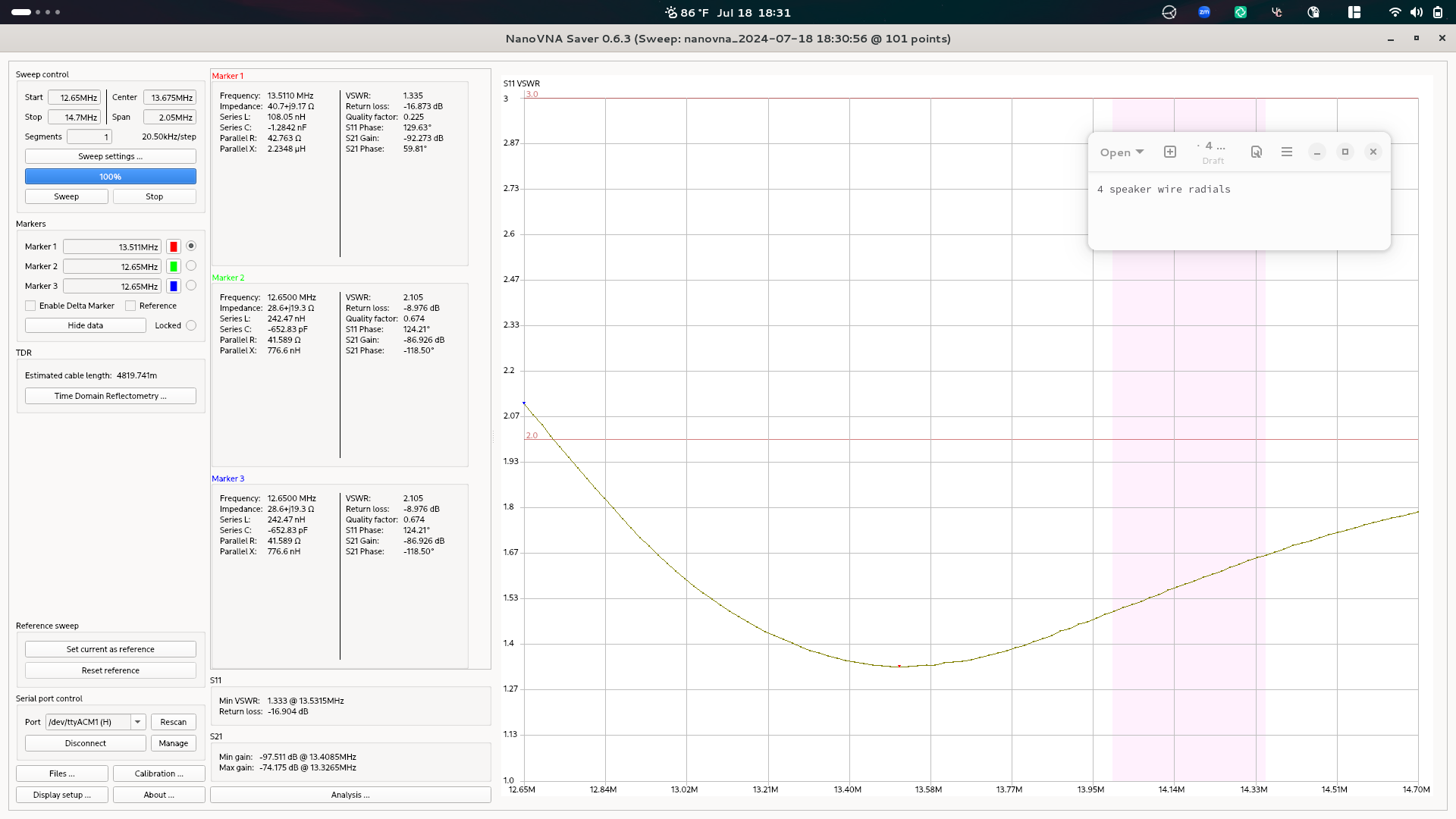Click the Min VSWR value 1.333 @ 13.5315MHz

point(306,701)
